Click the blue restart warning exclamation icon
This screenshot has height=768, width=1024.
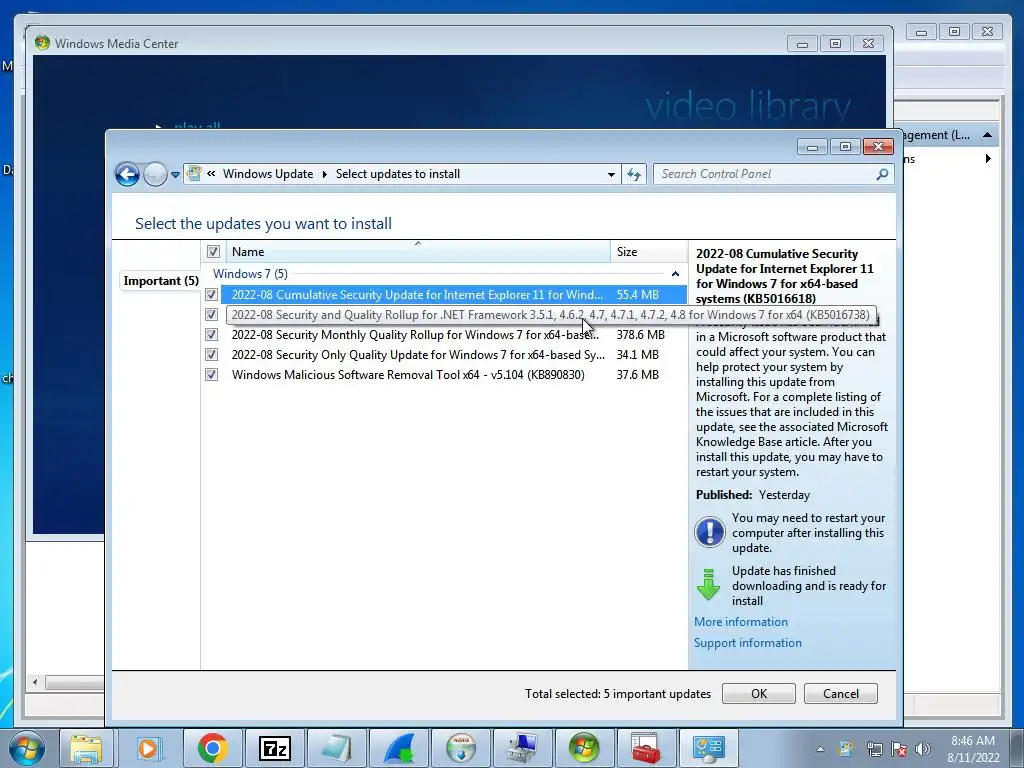point(709,532)
